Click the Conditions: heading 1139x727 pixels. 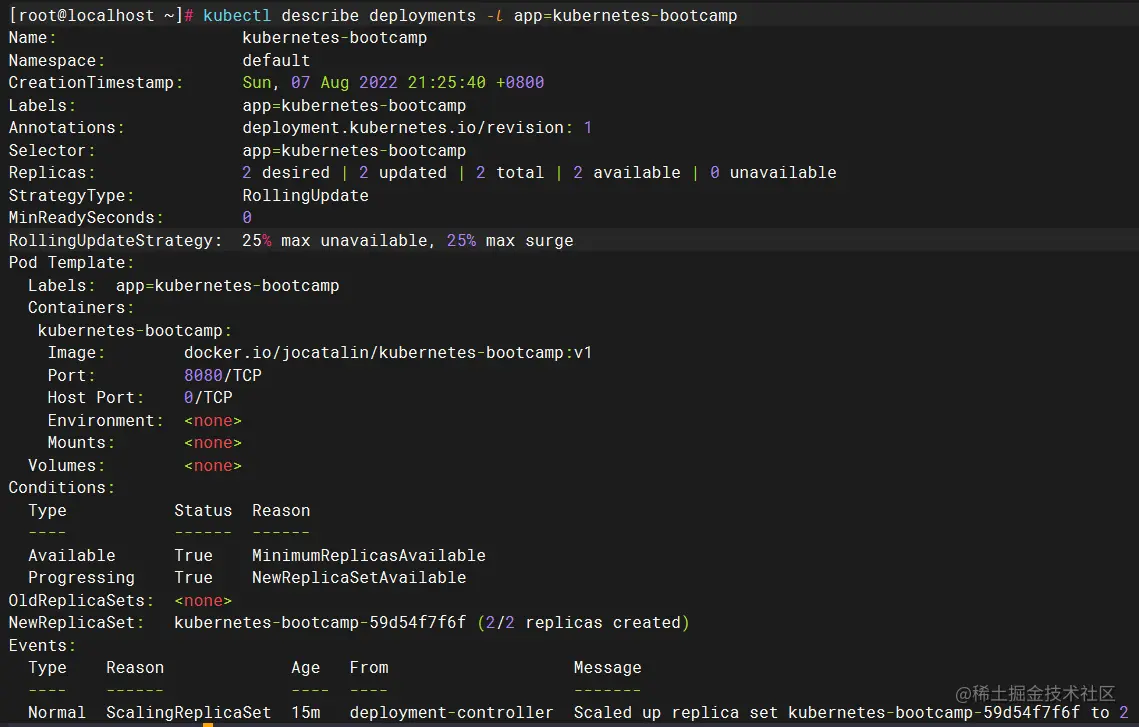point(62,488)
